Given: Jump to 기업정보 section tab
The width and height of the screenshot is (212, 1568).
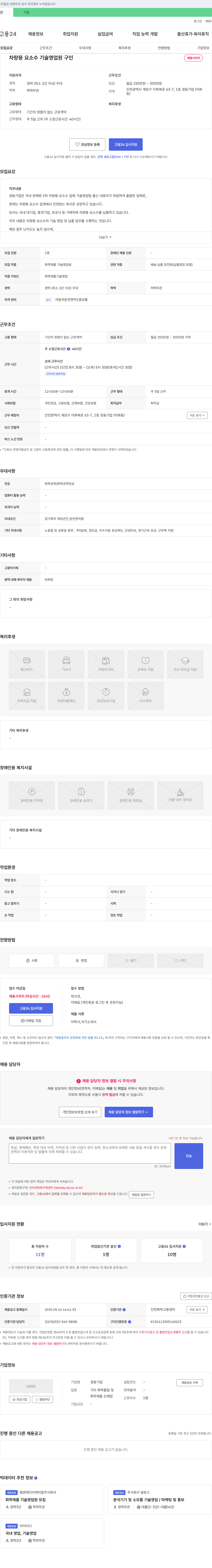Looking at the screenshot, I should pyautogui.click(x=203, y=48).
